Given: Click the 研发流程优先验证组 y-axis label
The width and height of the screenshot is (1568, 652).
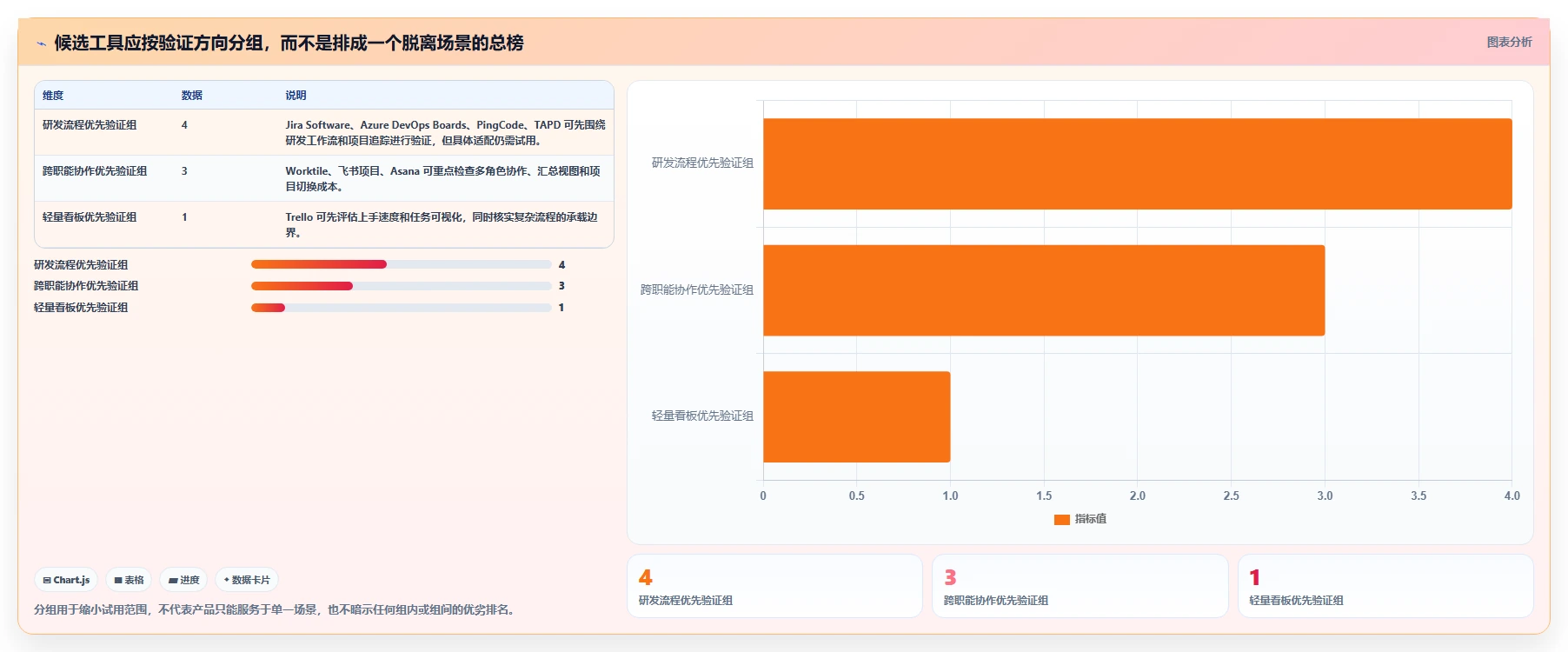Looking at the screenshot, I should click(x=702, y=163).
